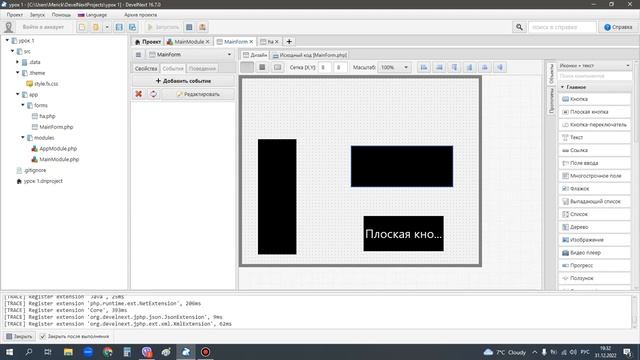This screenshot has width=640, height=360.
Task: Open the arrow dropdown beside open project
Action: click(x=107, y=27)
